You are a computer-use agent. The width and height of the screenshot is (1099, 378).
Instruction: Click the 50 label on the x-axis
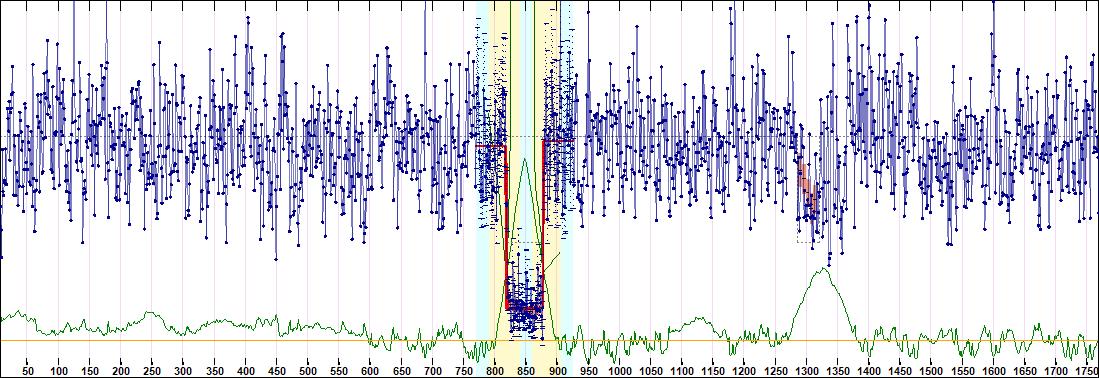point(28,370)
